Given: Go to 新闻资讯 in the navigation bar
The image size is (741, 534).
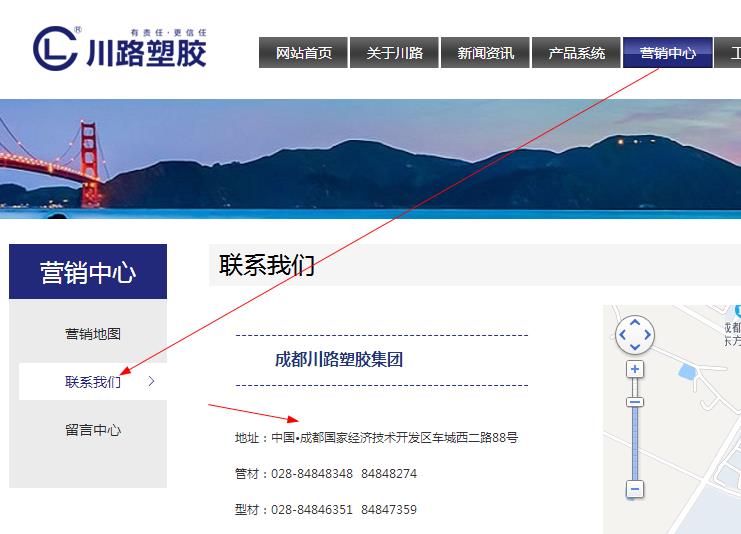Looking at the screenshot, I should coord(485,53).
